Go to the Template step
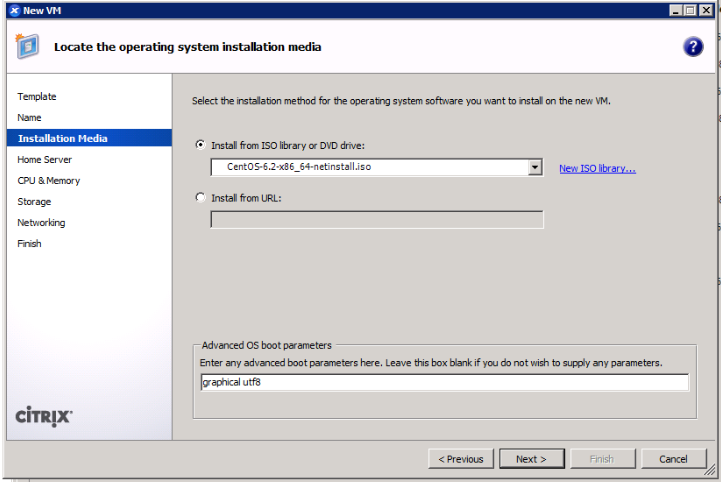This screenshot has width=721, height=482. [37, 97]
